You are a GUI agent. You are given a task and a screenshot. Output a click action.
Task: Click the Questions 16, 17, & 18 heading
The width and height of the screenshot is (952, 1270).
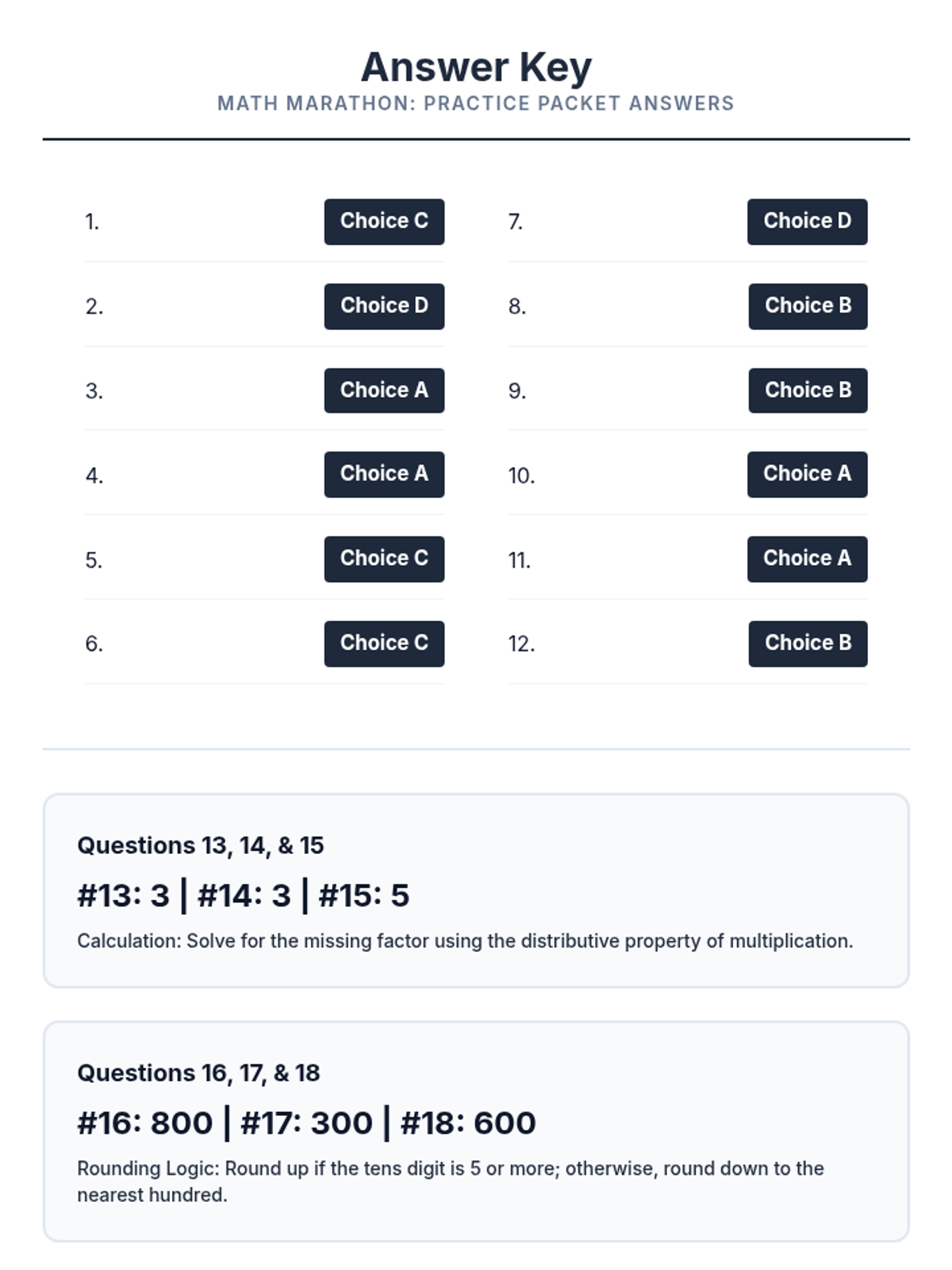point(198,1073)
